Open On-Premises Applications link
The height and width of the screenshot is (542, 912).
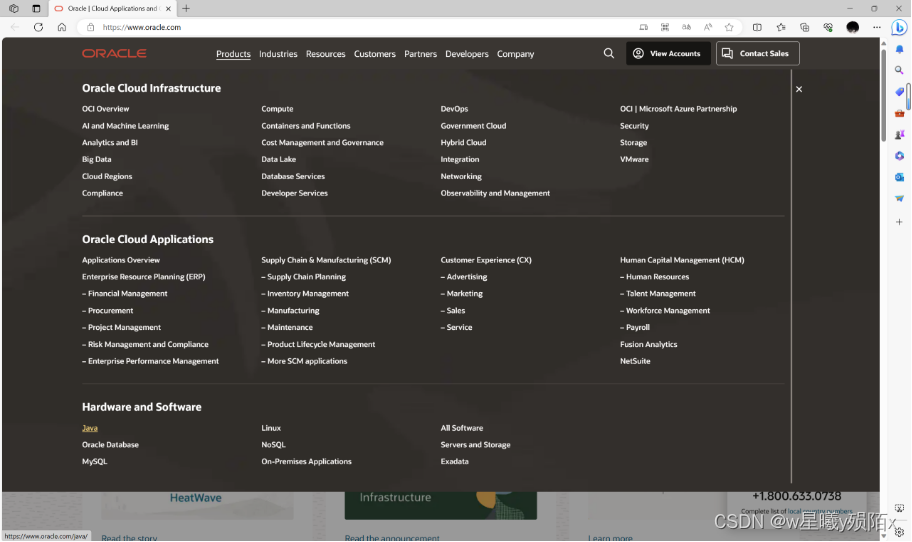tap(307, 461)
